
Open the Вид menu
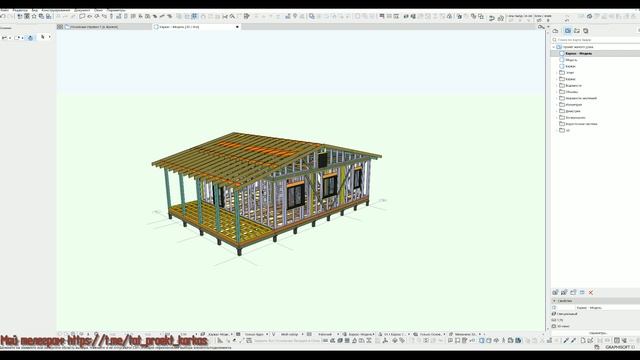point(35,10)
